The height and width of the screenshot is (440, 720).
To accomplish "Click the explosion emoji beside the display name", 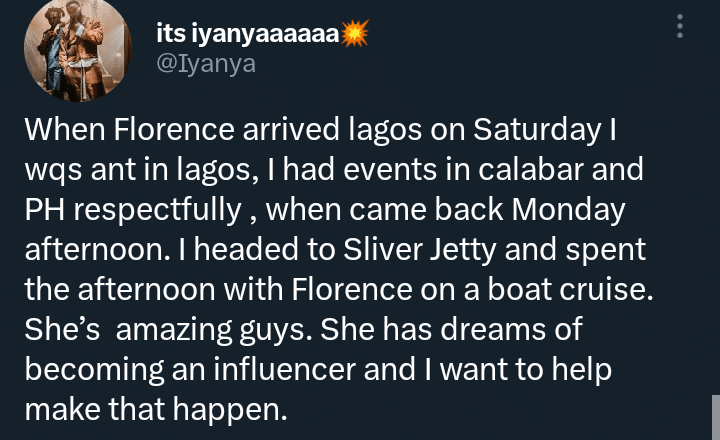I will [x=355, y=34].
